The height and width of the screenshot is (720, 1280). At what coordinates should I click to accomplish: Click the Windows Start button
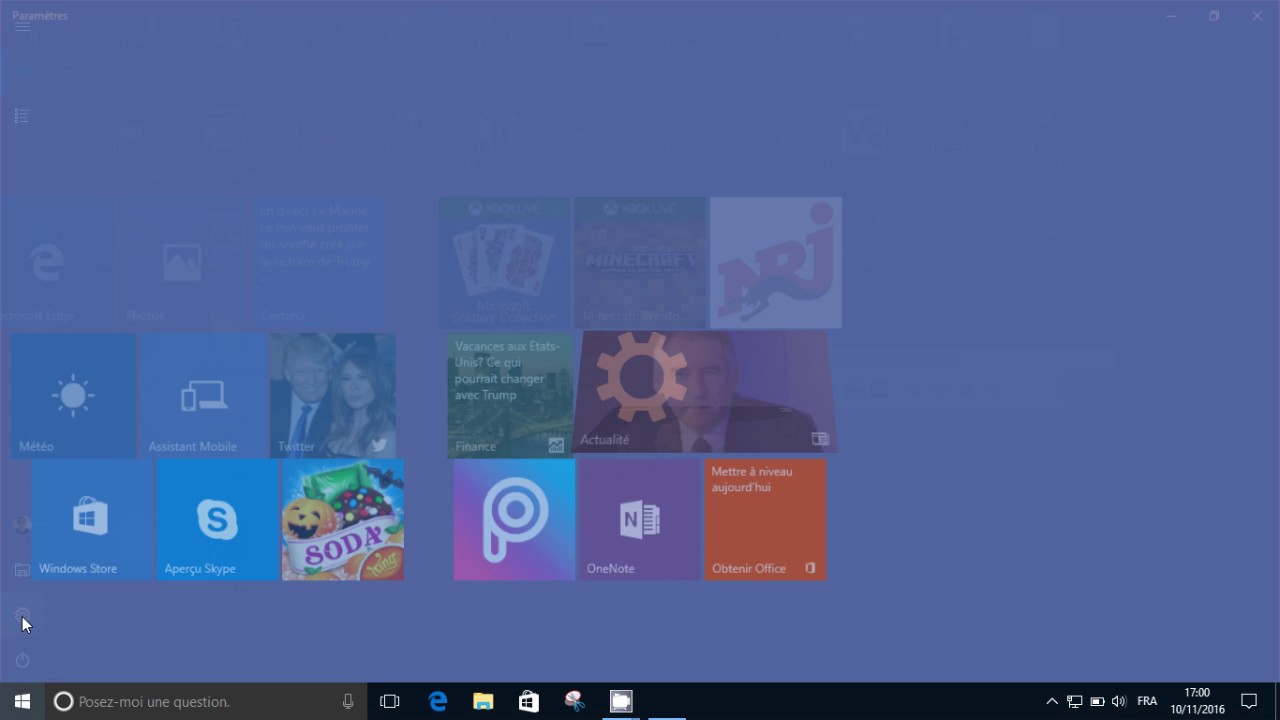pos(22,701)
